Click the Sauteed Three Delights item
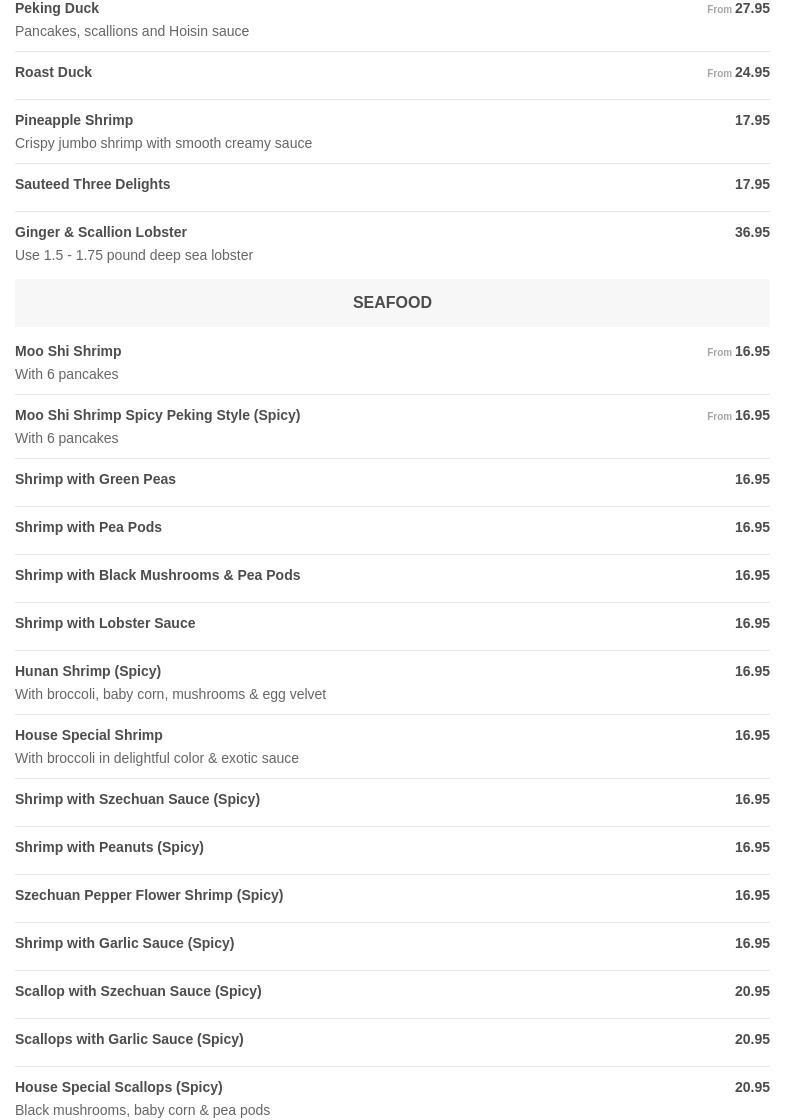This screenshot has width=785, height=1120. [x=93, y=185]
